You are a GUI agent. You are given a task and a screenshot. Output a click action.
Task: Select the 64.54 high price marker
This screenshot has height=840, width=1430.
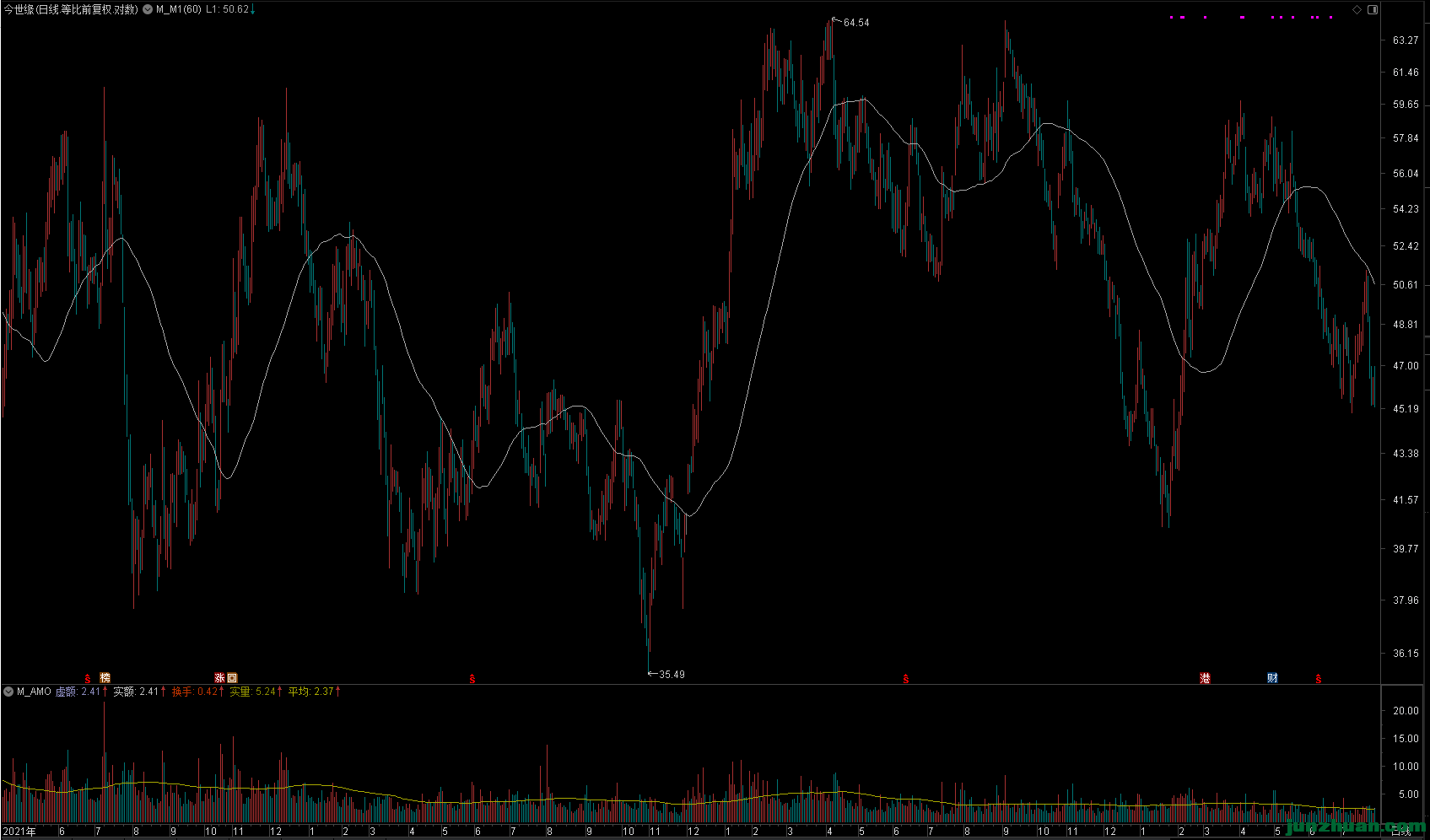tap(855, 23)
